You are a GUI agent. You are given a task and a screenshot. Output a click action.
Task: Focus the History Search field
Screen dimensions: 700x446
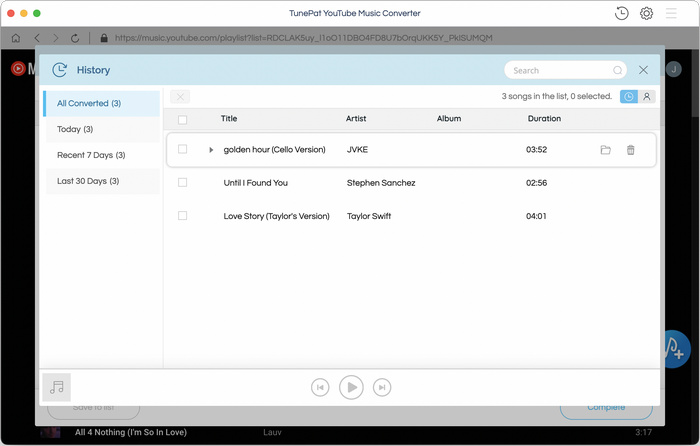pyautogui.click(x=565, y=71)
